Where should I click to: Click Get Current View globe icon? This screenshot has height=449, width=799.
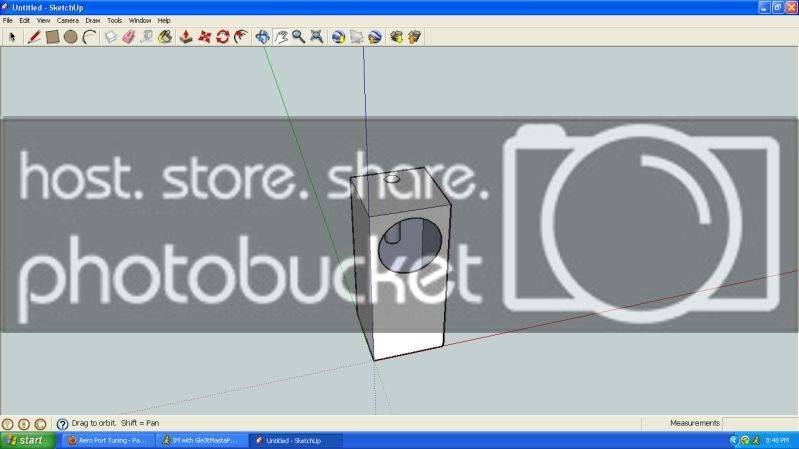338,37
